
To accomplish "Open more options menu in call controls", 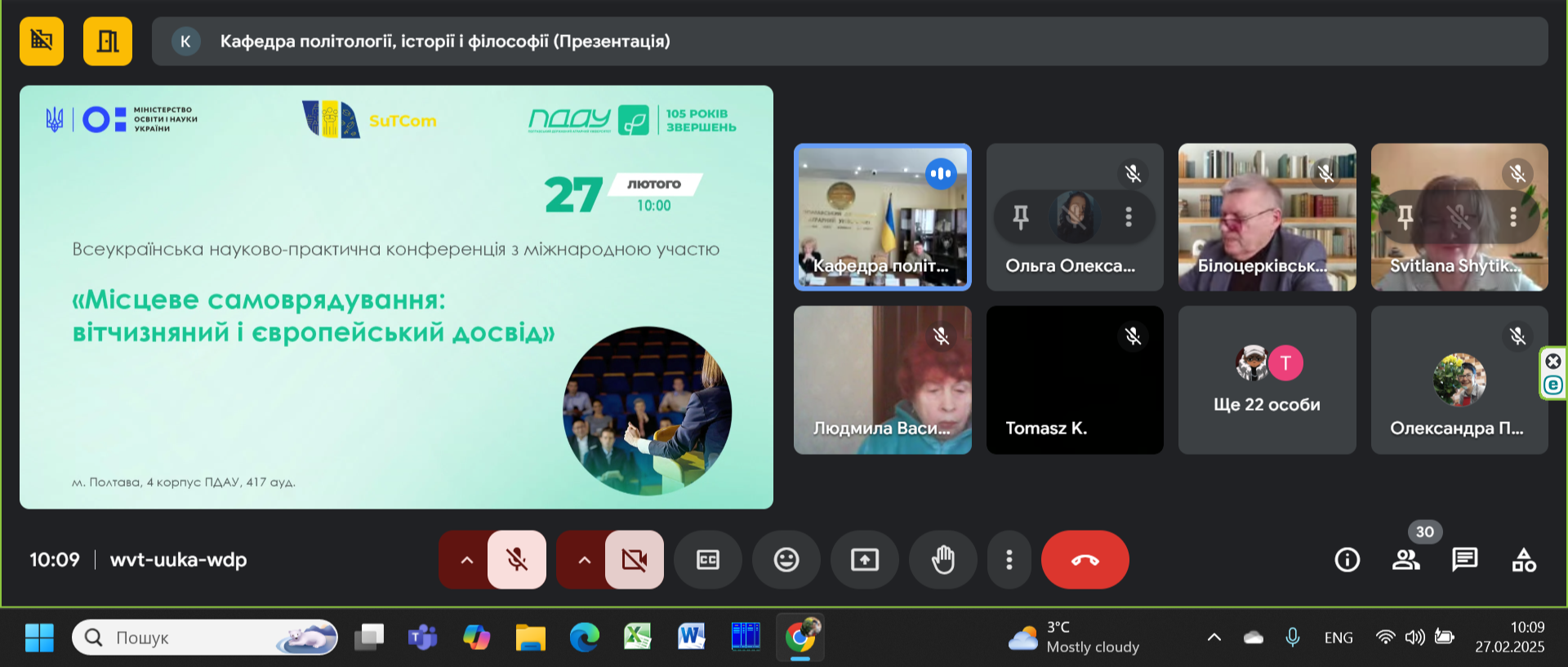I will click(x=1009, y=560).
